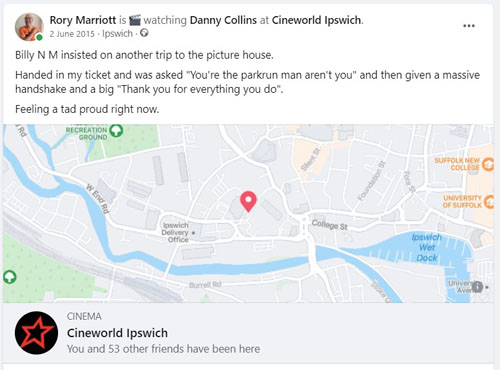Click the Recreation Ground tree icon

click(x=116, y=130)
